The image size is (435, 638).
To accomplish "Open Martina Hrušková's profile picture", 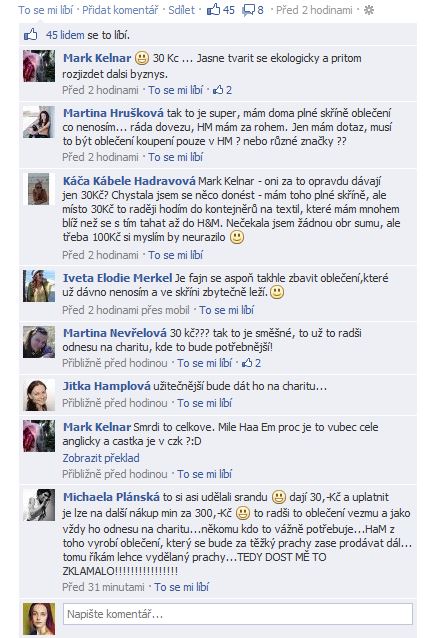I will coord(39,122).
